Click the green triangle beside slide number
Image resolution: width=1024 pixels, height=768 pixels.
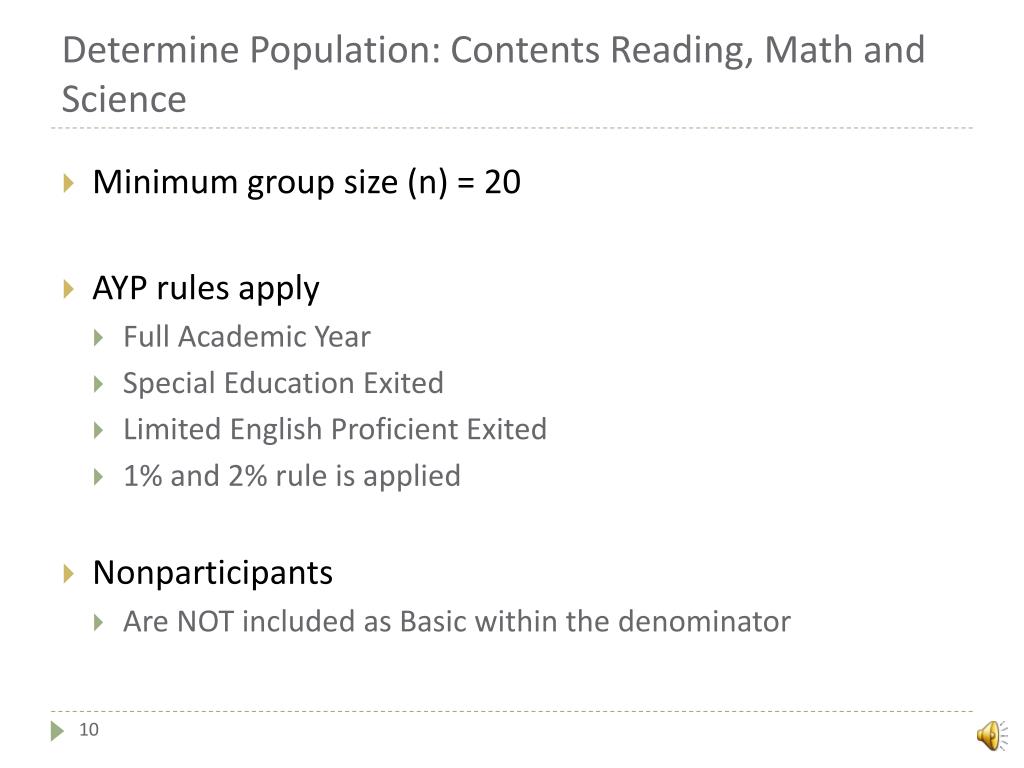pyautogui.click(x=57, y=731)
